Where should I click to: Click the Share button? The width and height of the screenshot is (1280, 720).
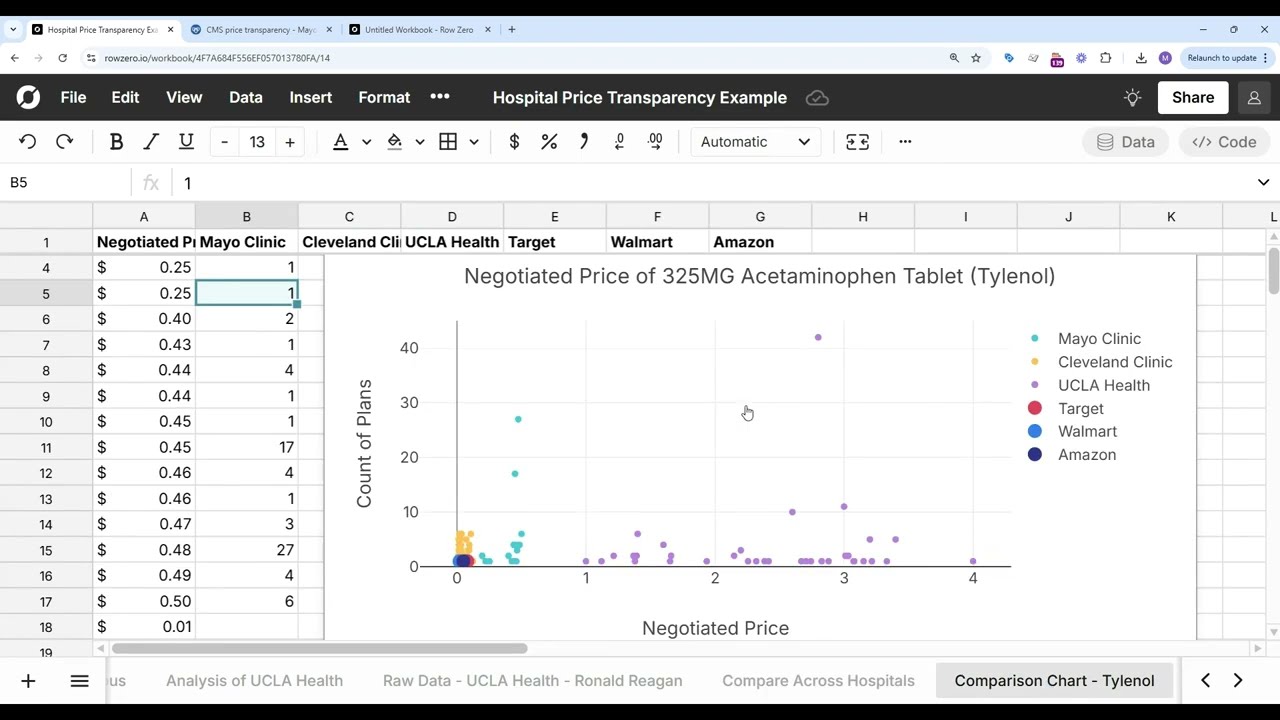pos(1193,98)
